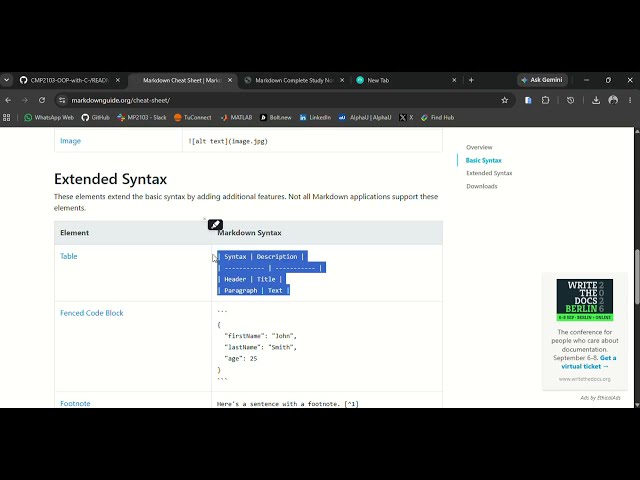The image size is (640, 480).
Task: Click the highlighter pen popup icon
Action: pos(215,224)
